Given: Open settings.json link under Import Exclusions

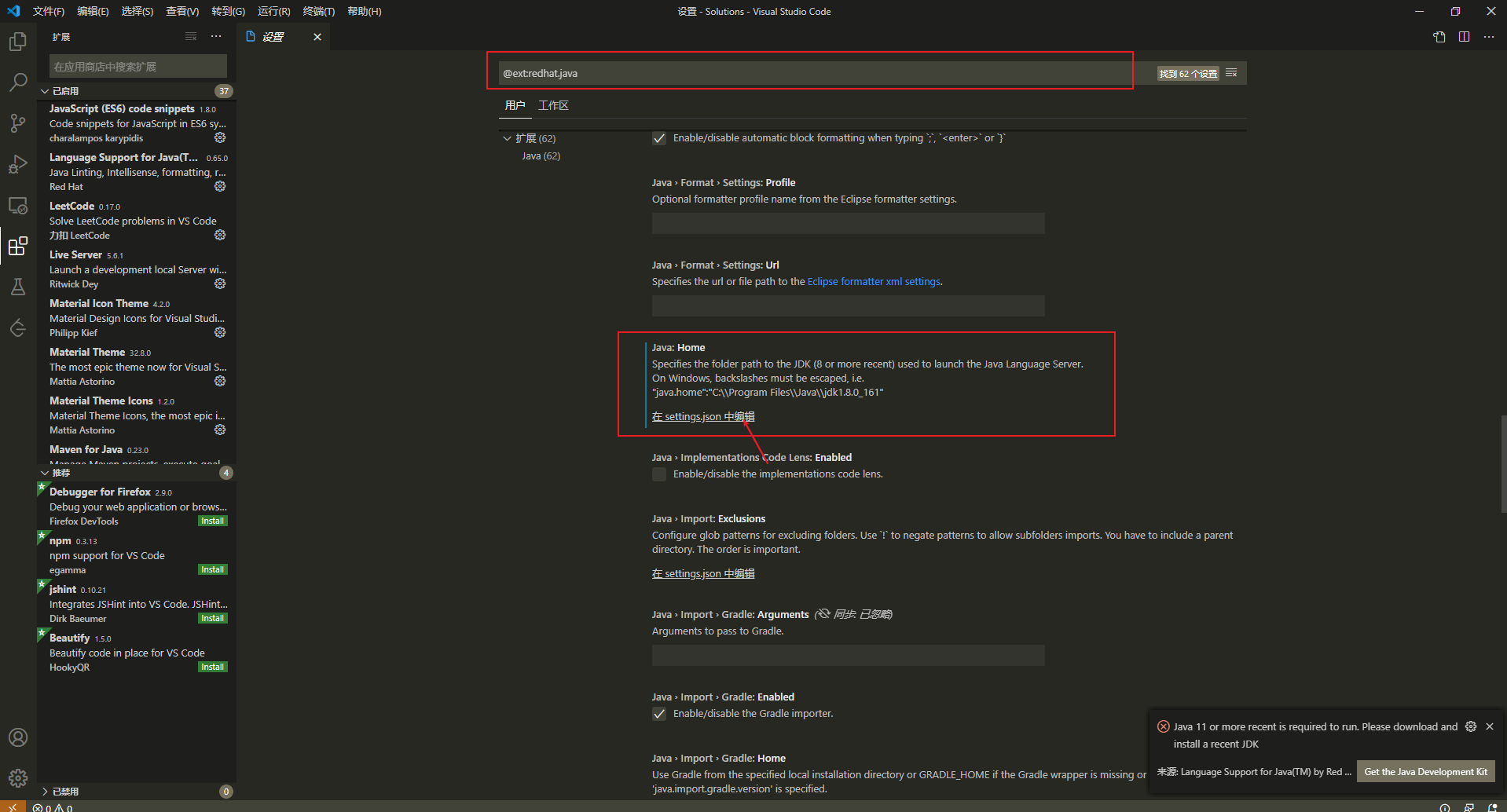Looking at the screenshot, I should (702, 574).
